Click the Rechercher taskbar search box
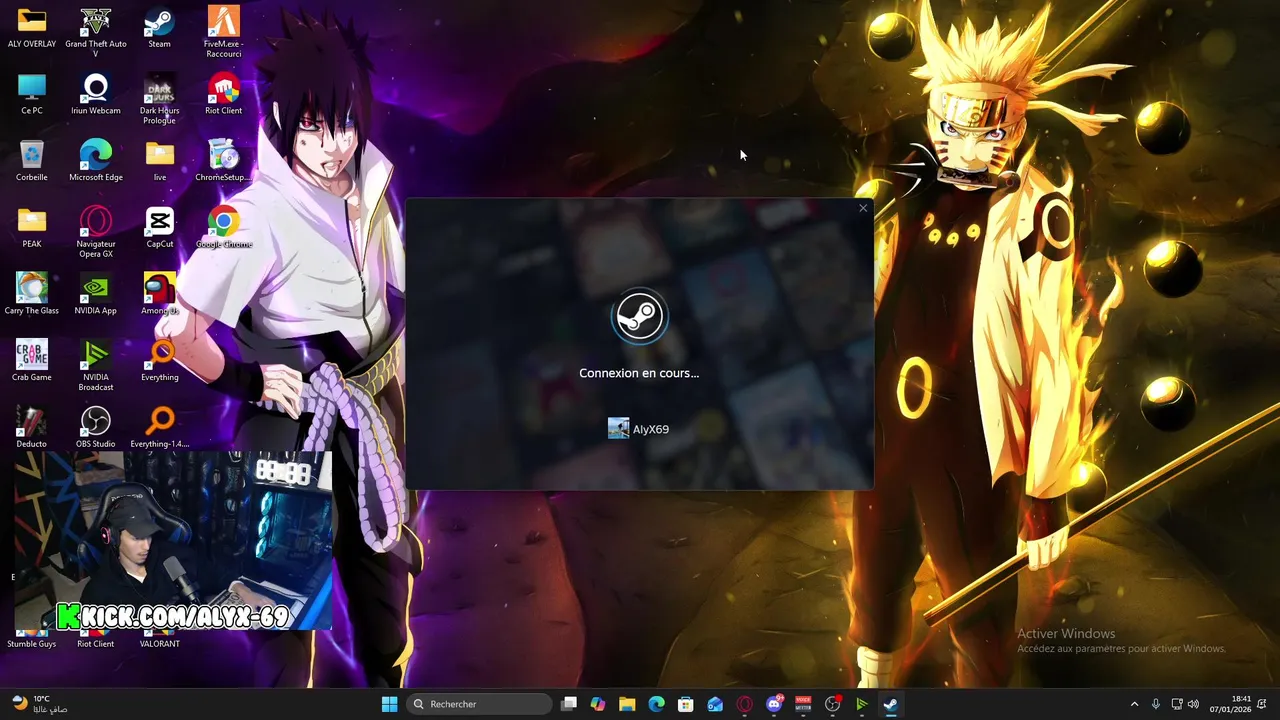Screen dimensions: 1280x720 tap(481, 704)
